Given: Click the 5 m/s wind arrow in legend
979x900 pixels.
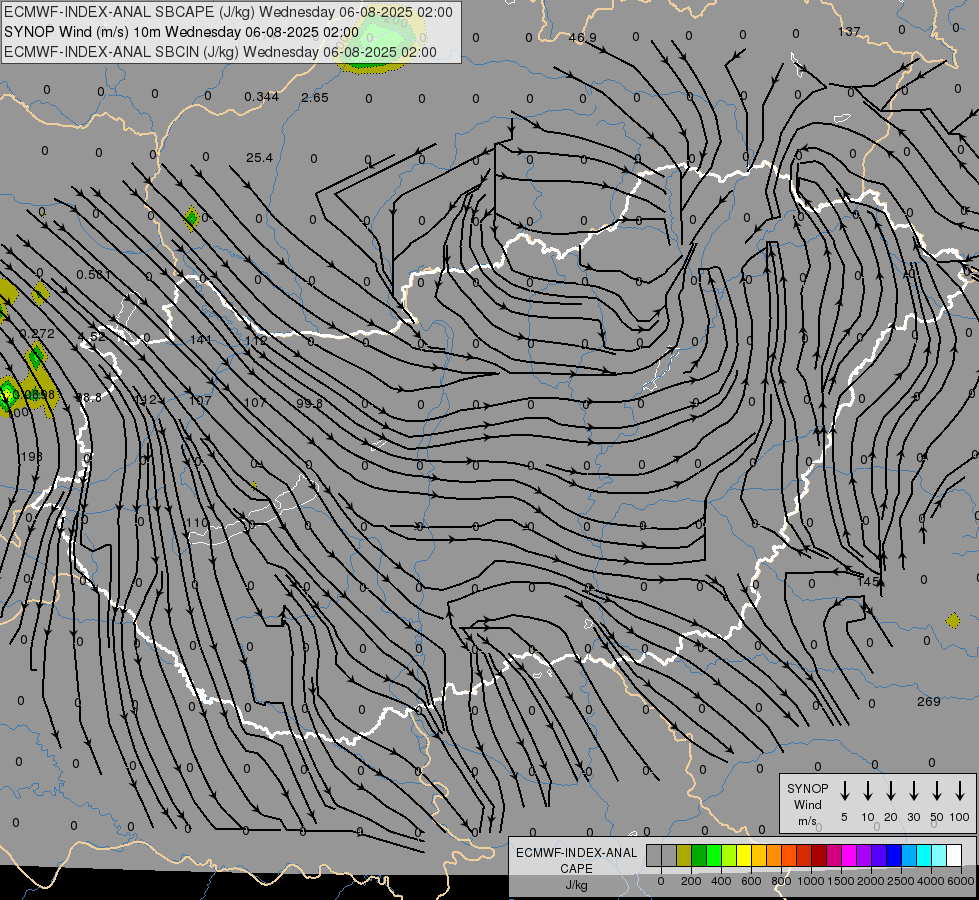Looking at the screenshot, I should [845, 791].
